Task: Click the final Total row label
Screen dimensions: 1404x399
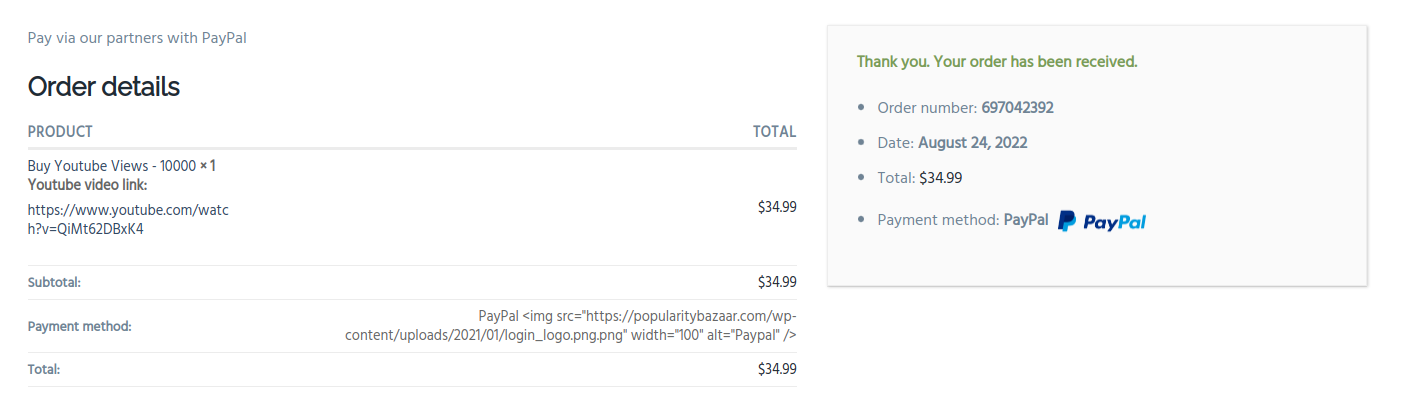Action: (x=44, y=369)
